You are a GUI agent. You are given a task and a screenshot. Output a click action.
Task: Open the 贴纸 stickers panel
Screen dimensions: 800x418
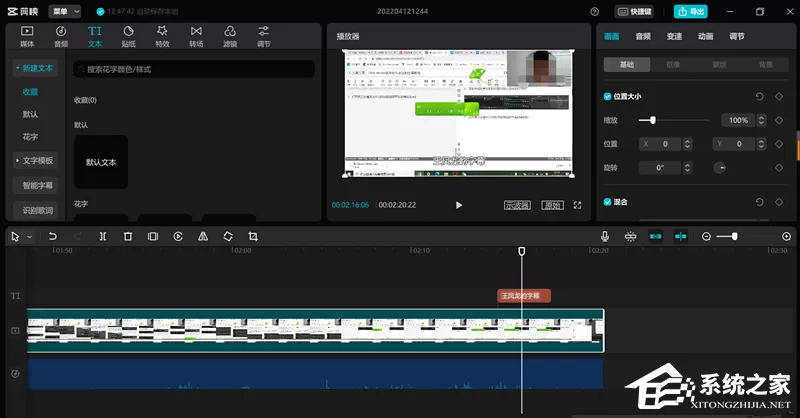tap(129, 36)
